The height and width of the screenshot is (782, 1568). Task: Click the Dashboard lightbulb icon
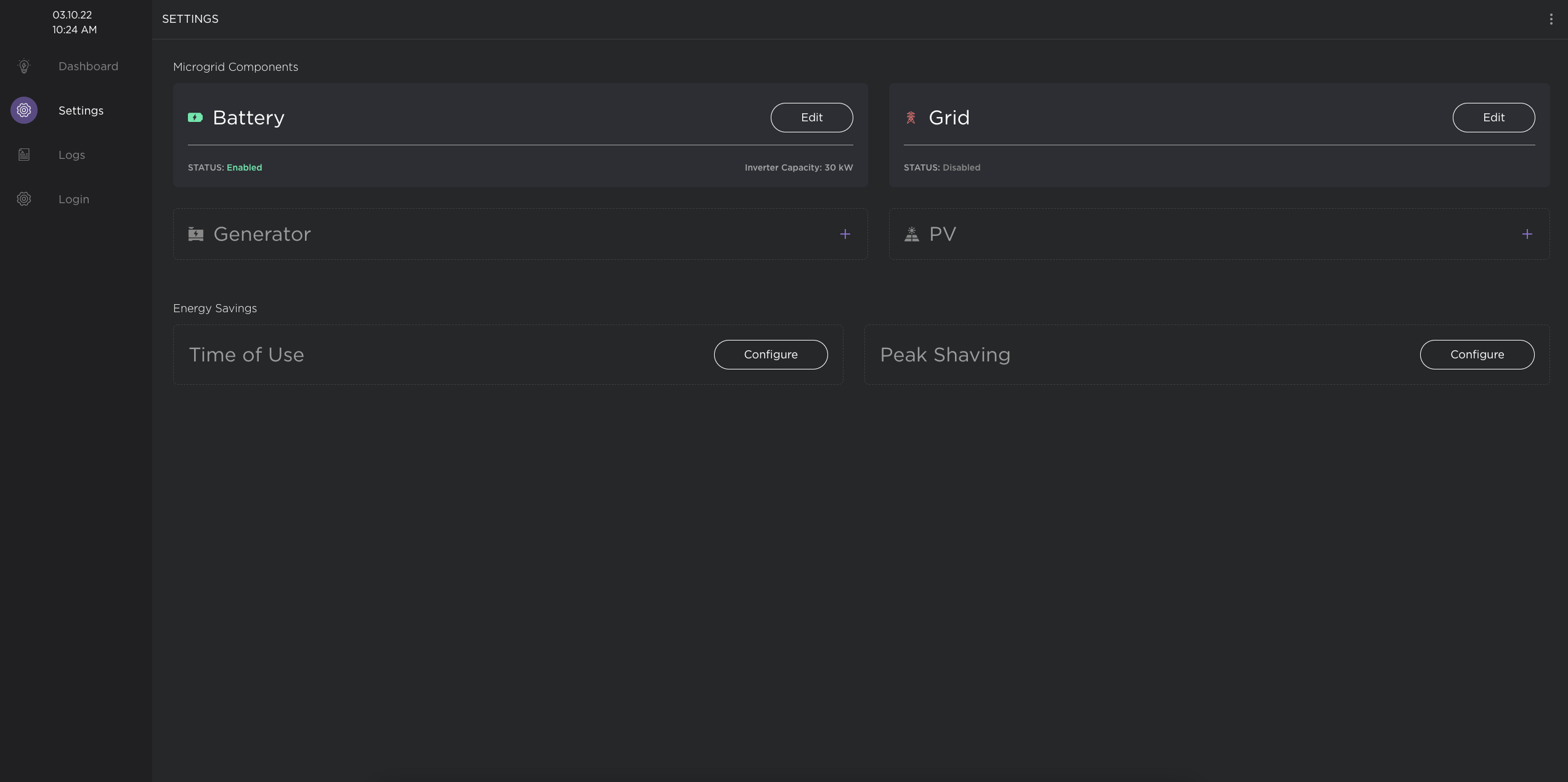coord(24,67)
